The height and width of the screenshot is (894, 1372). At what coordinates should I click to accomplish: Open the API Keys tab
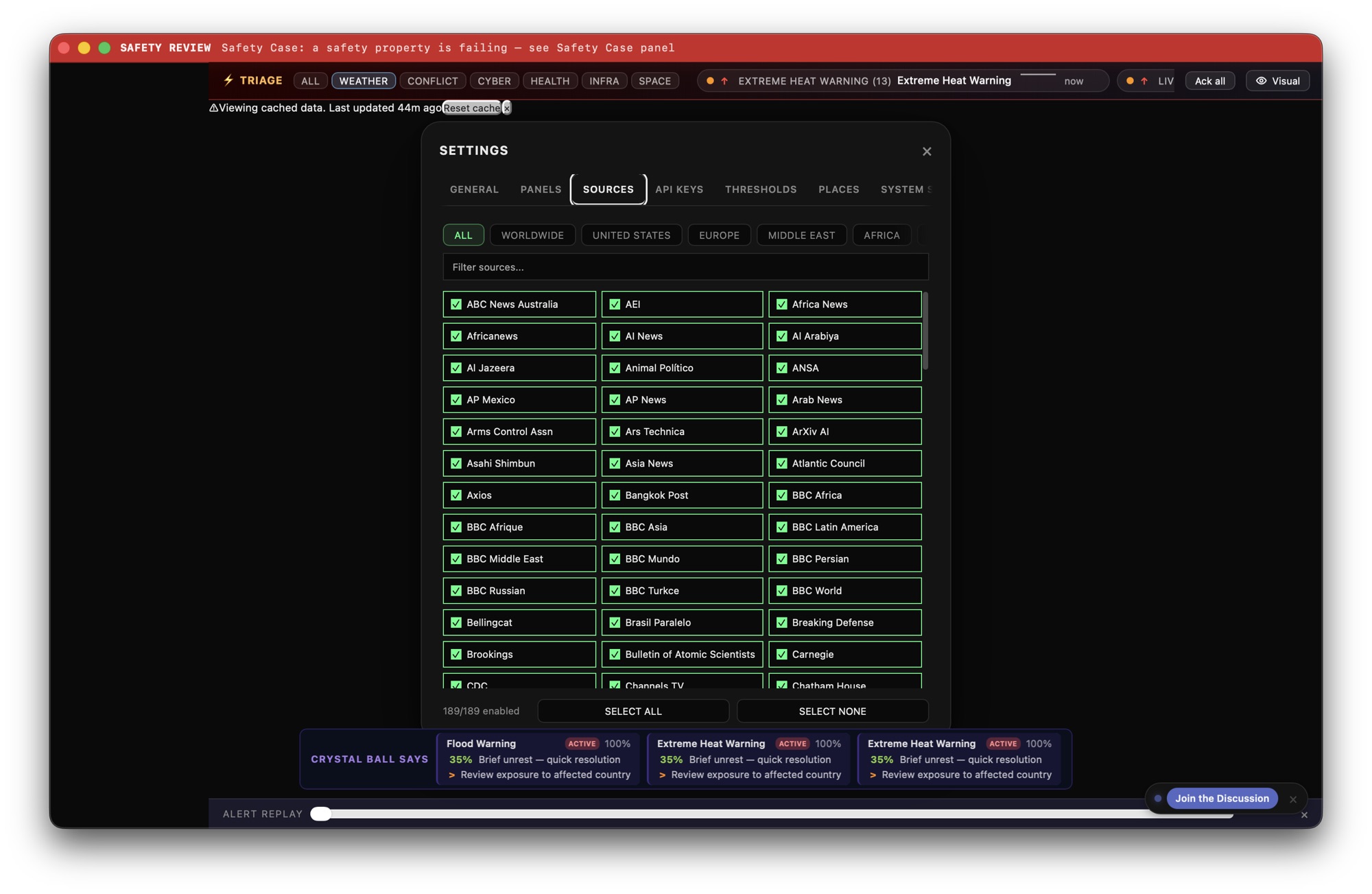coord(679,189)
